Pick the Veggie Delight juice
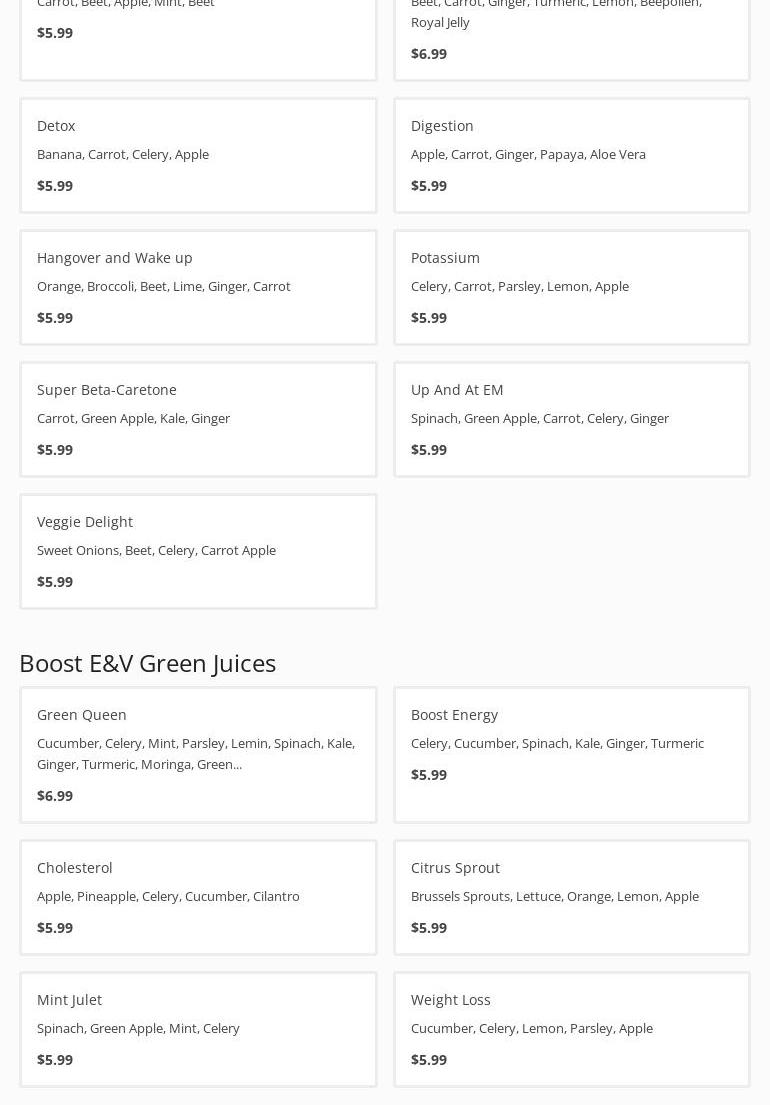 pos(198,551)
